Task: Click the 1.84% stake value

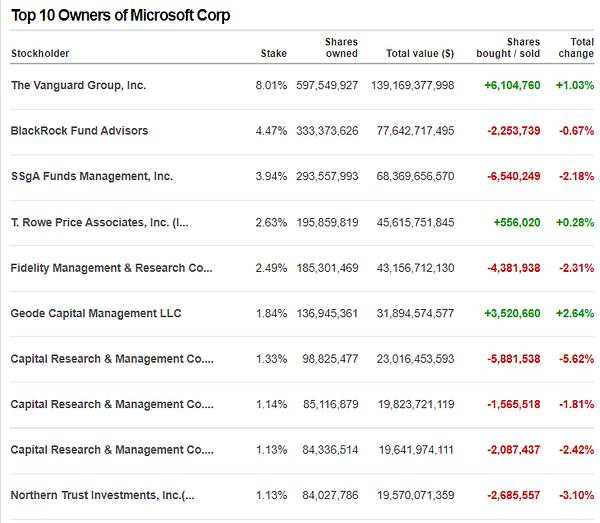Action: click(271, 313)
